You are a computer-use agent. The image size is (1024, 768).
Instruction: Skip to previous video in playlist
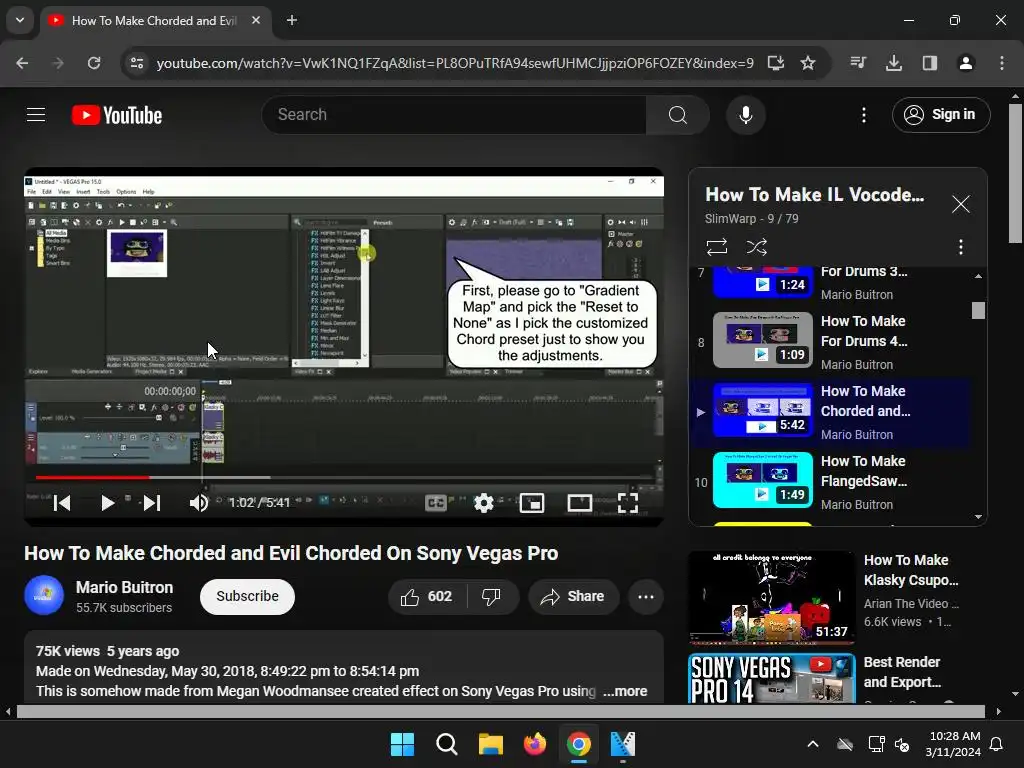click(x=62, y=503)
